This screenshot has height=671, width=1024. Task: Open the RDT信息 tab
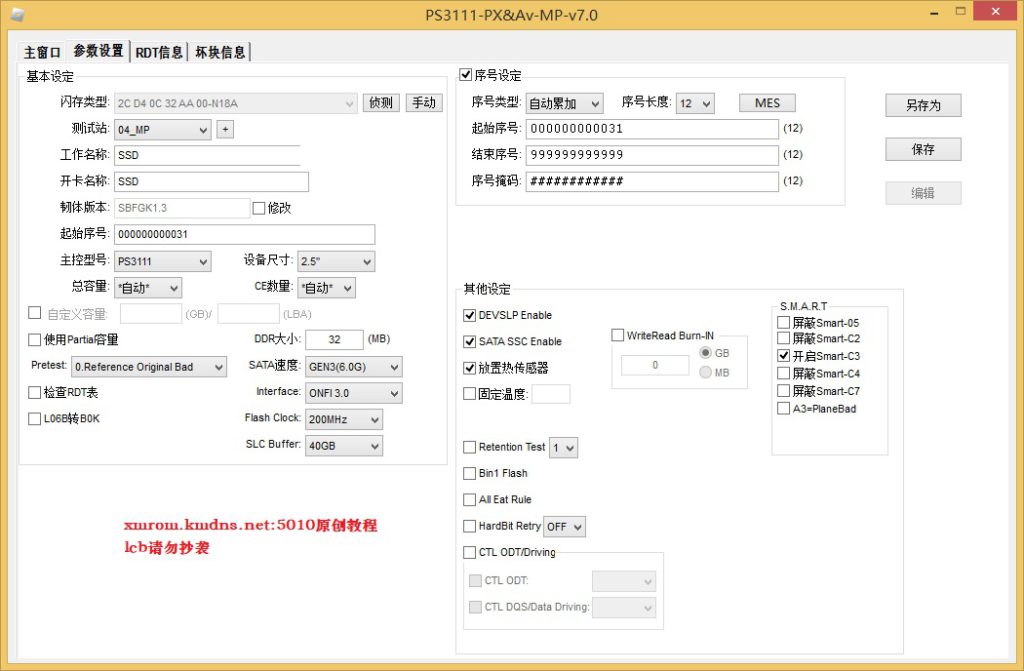pos(159,52)
